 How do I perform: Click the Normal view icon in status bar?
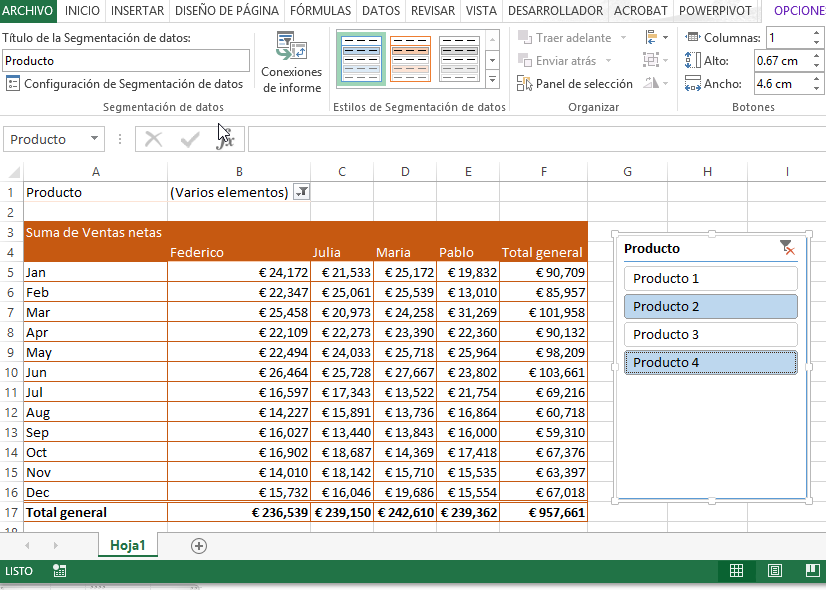[x=737, y=570]
